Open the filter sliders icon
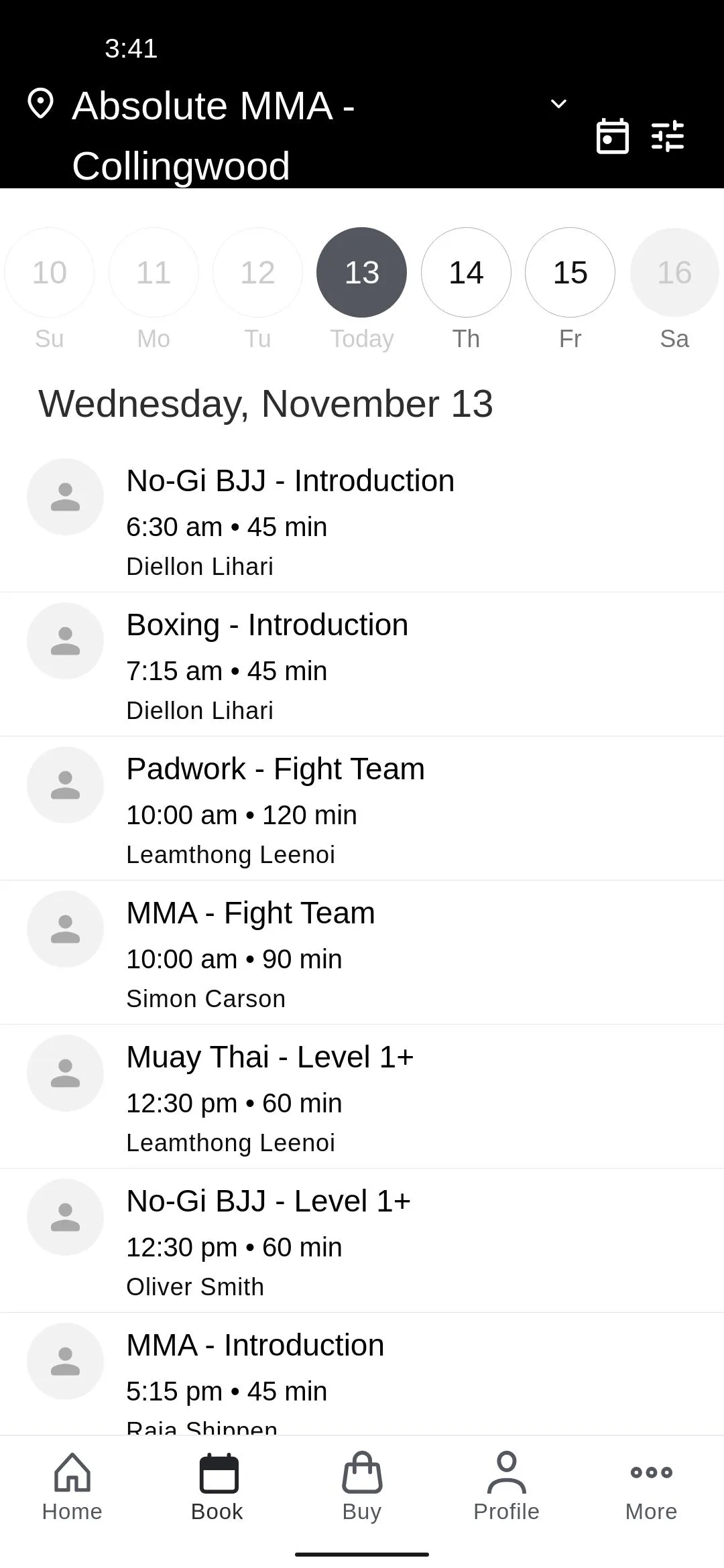The width and height of the screenshot is (724, 1568). pos(668,136)
